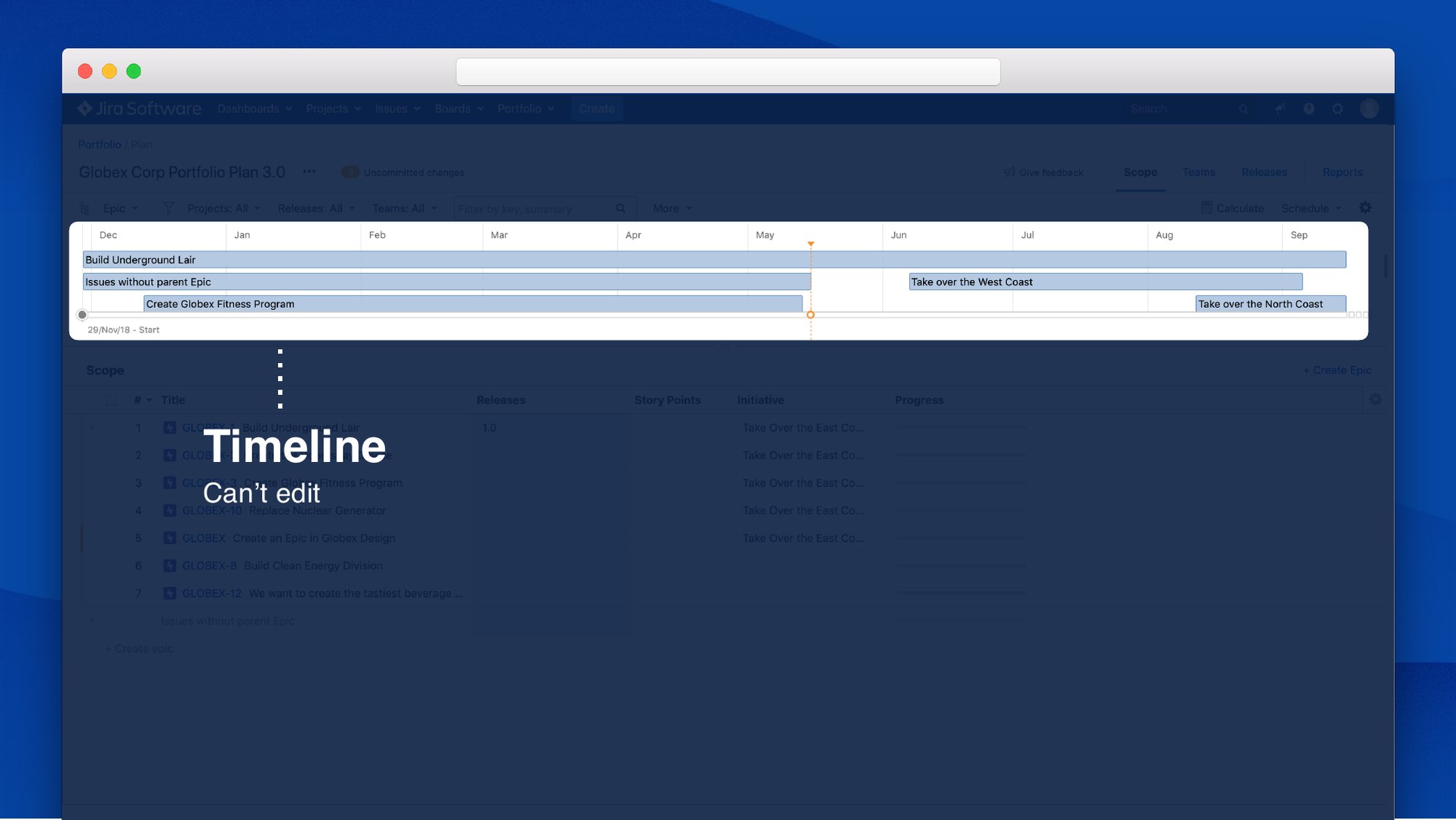Expand row 1 Build Underground Lair
The image size is (1456, 820).
click(92, 427)
